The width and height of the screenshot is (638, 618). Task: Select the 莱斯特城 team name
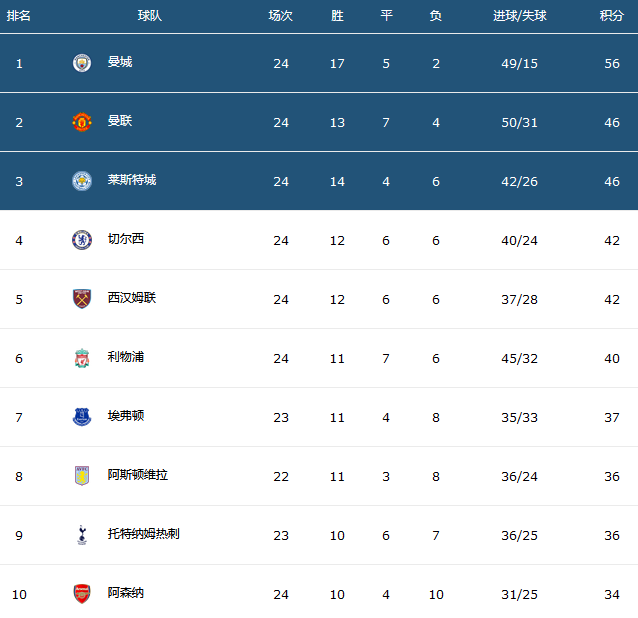(132, 180)
